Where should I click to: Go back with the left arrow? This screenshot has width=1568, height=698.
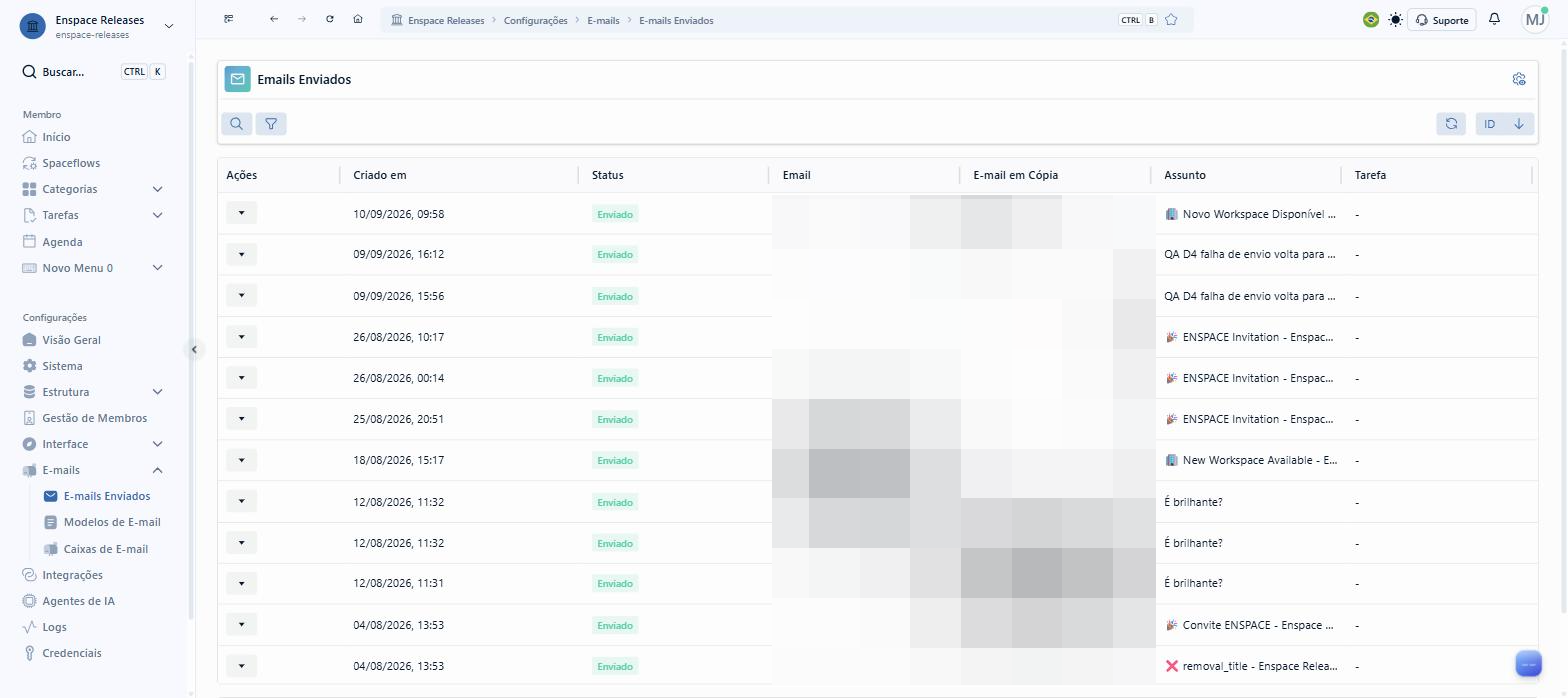274,19
